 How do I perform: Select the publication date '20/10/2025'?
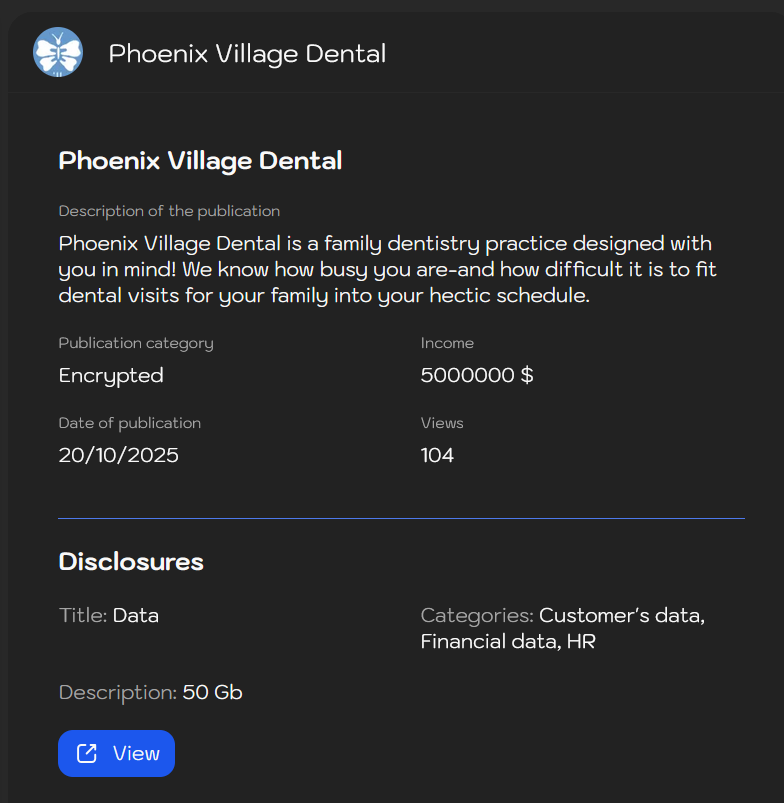pyautogui.click(x=118, y=454)
